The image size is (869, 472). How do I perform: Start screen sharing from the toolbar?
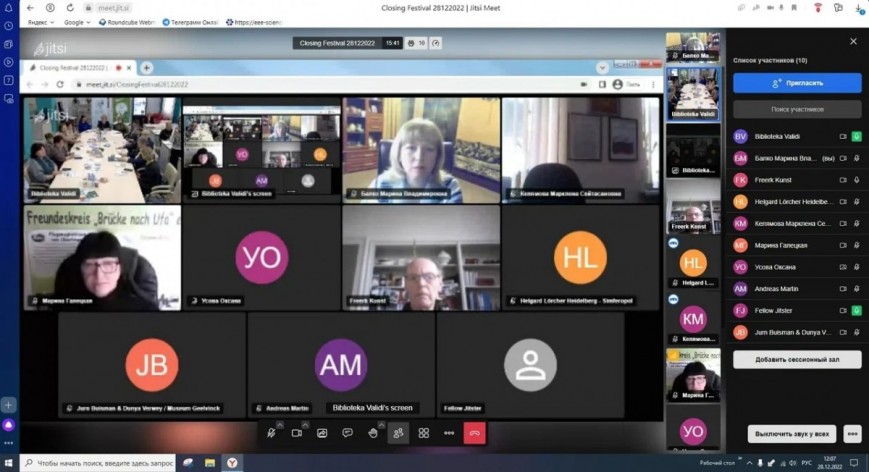[322, 433]
